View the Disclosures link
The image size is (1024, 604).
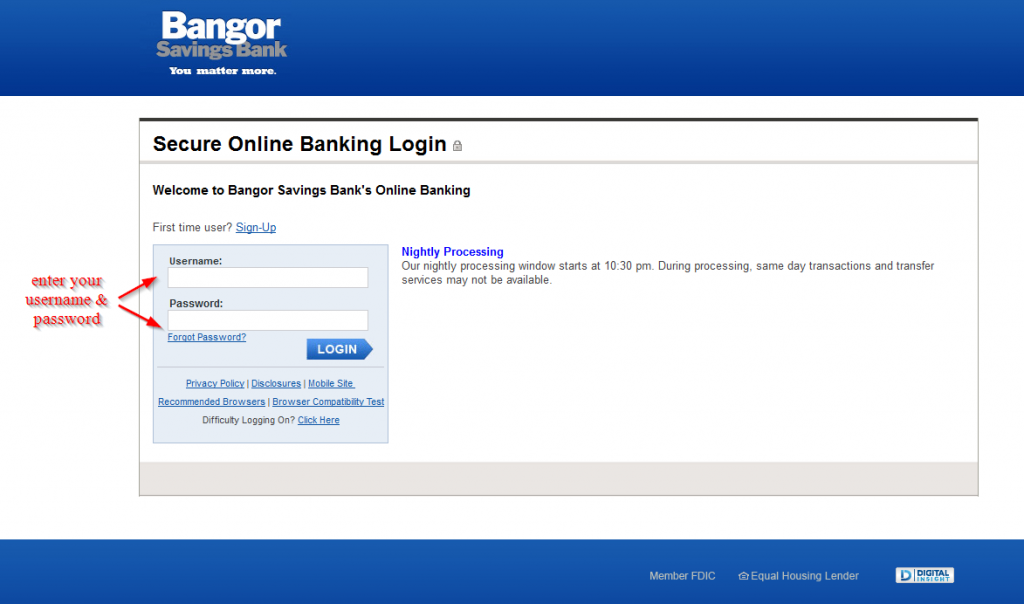[276, 383]
